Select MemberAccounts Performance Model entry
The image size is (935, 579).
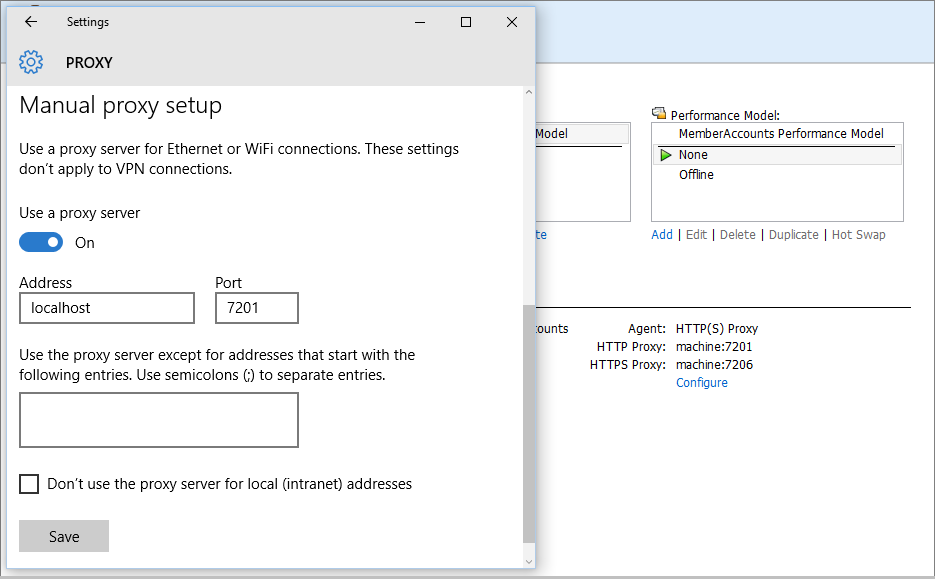[x=781, y=134]
